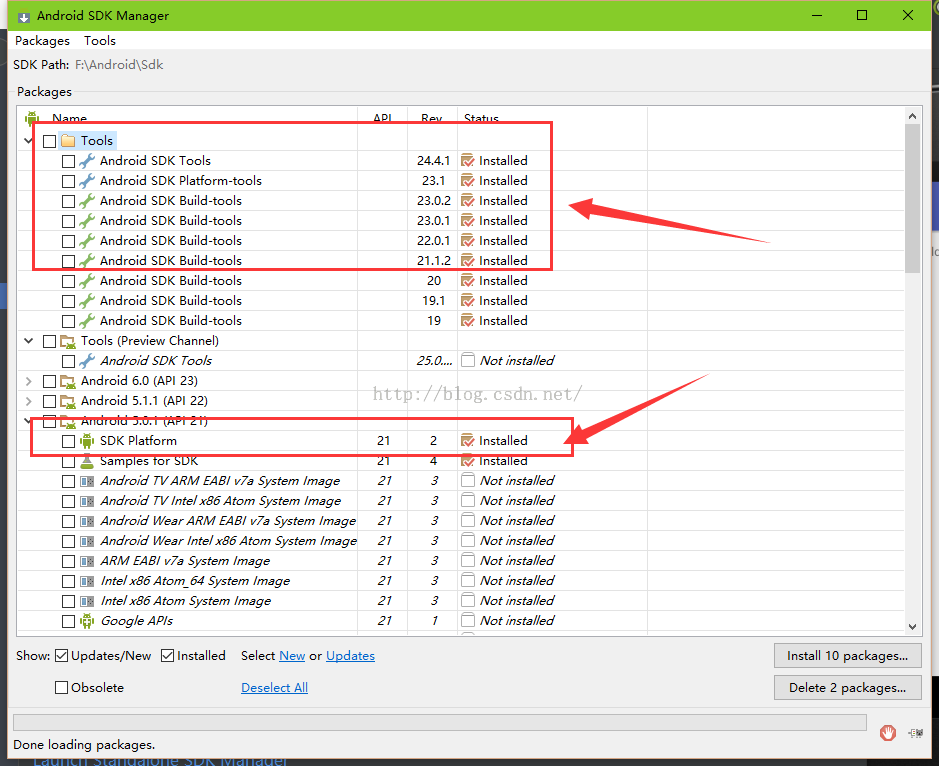939x766 pixels.
Task: Click the Android 5.1.1 (API 22) folder icon
Action: [x=68, y=401]
